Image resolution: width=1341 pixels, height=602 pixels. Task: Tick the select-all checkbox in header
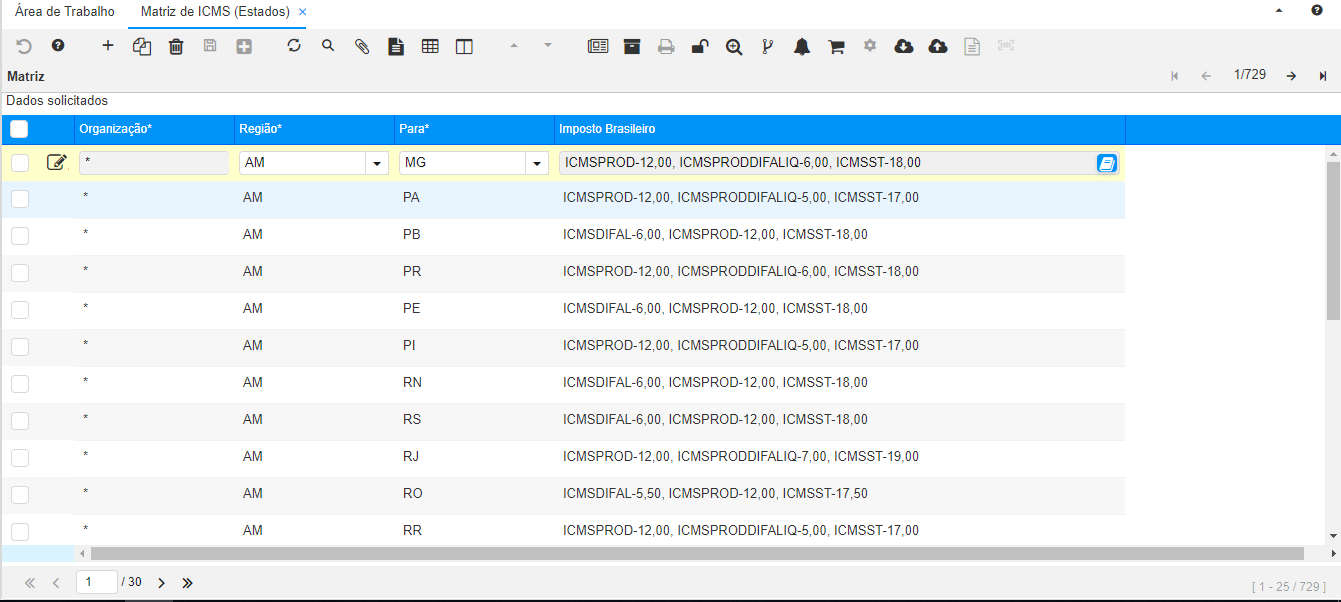coord(19,129)
